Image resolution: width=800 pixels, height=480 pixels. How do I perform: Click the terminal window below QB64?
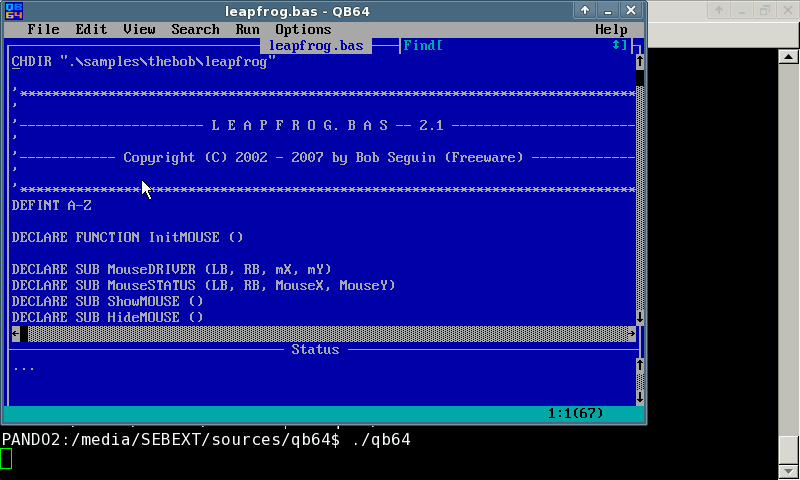click(x=400, y=458)
